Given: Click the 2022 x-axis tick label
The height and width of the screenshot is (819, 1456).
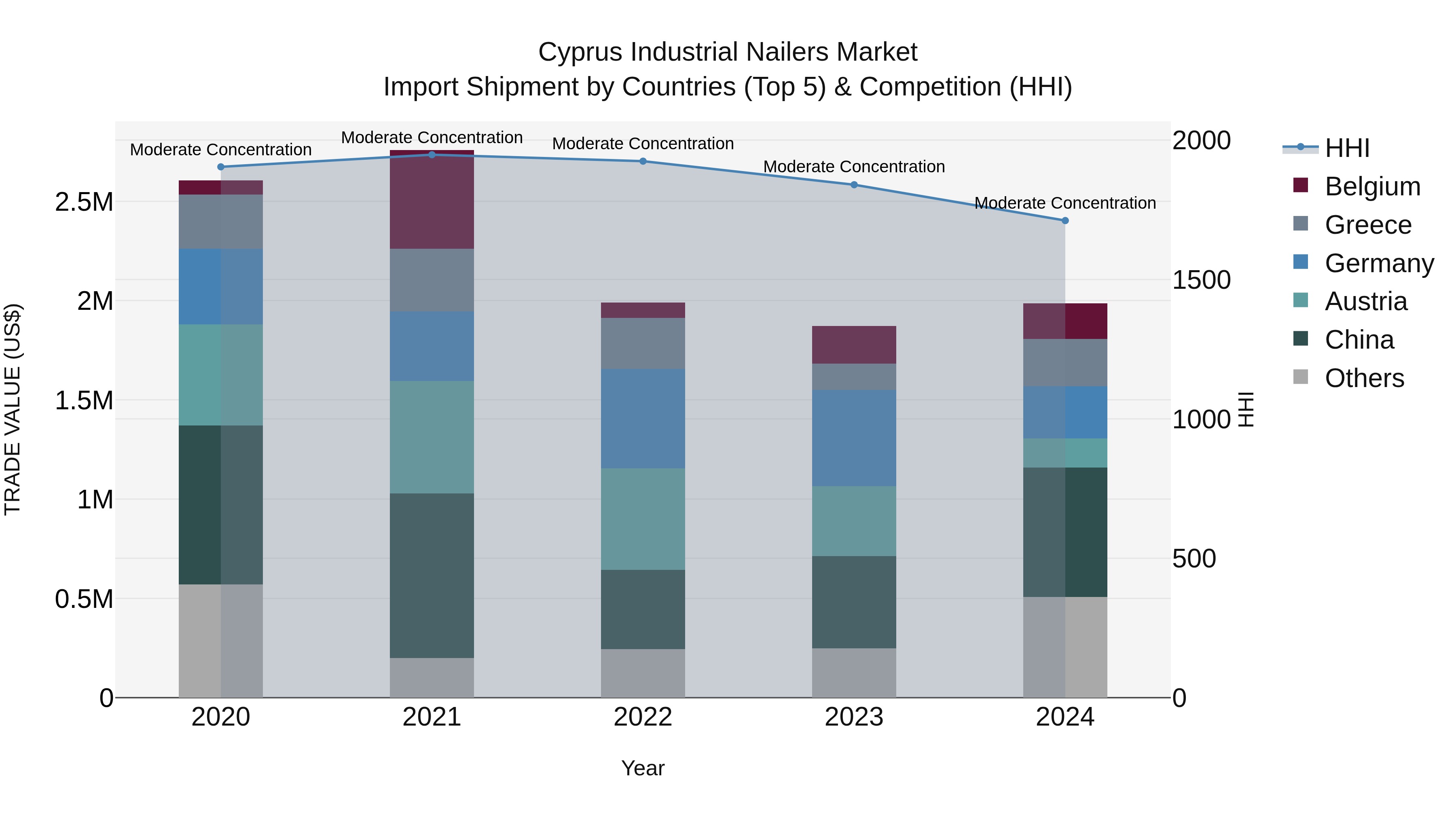Looking at the screenshot, I should click(643, 717).
